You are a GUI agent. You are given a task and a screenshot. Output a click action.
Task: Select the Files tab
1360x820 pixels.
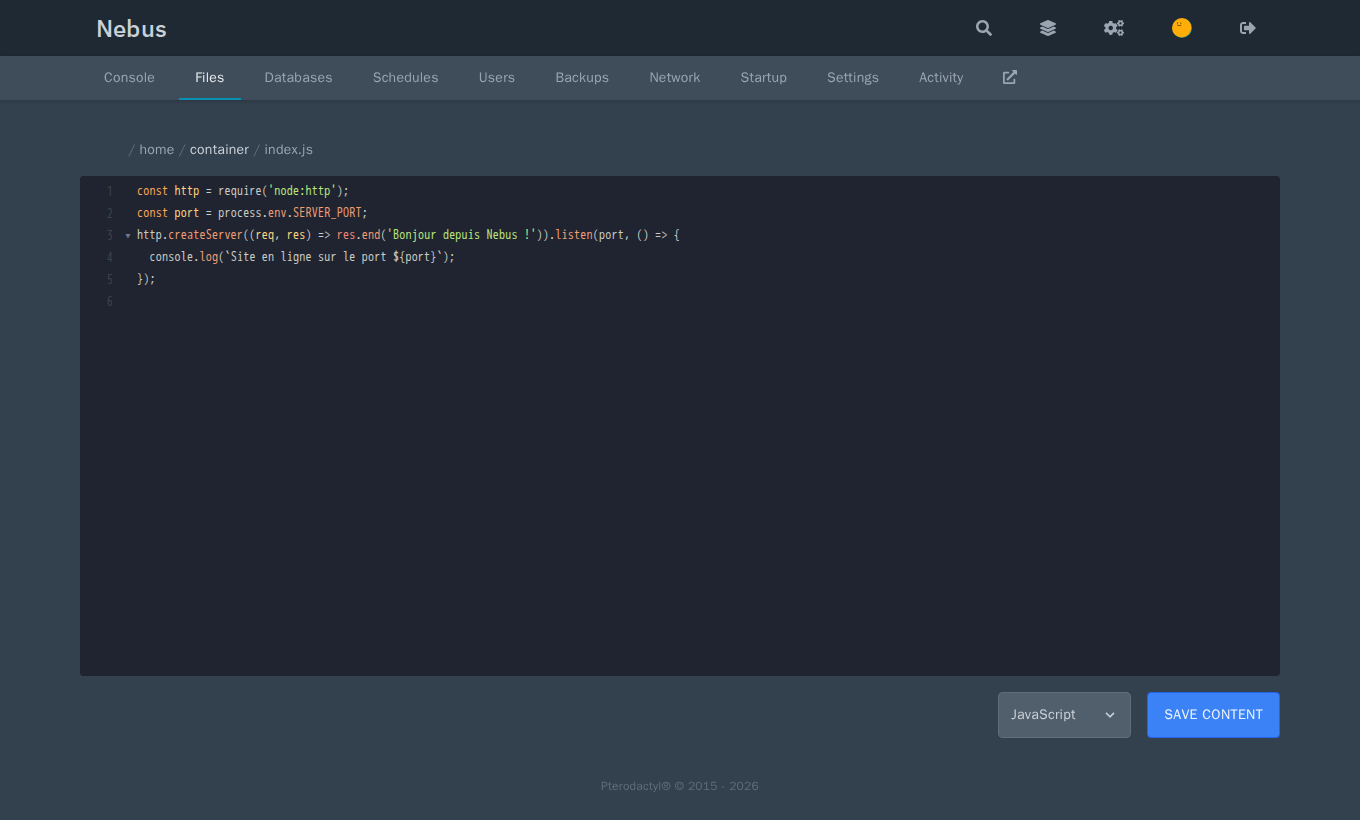(x=210, y=78)
